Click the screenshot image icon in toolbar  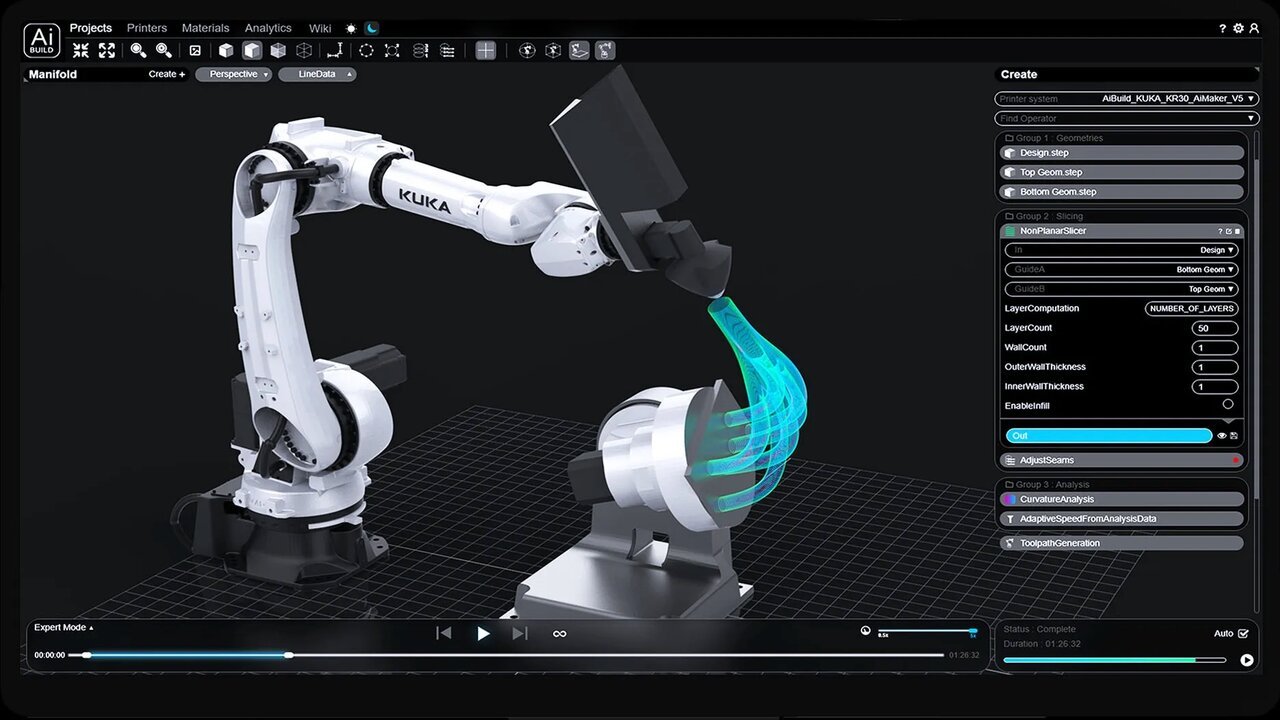coord(195,50)
